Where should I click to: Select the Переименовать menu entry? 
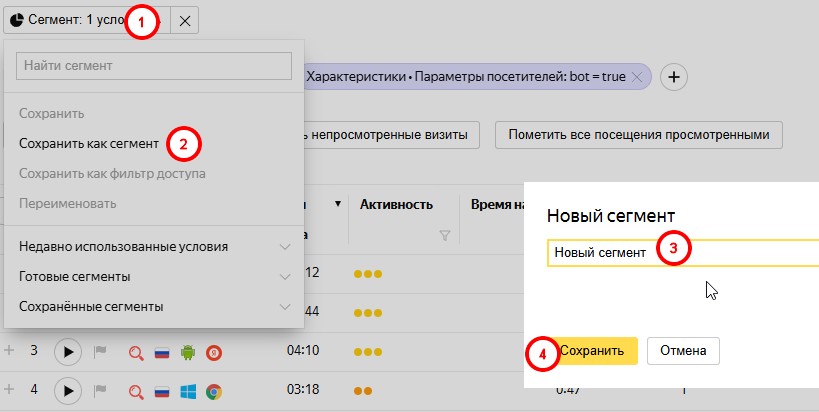coord(67,203)
